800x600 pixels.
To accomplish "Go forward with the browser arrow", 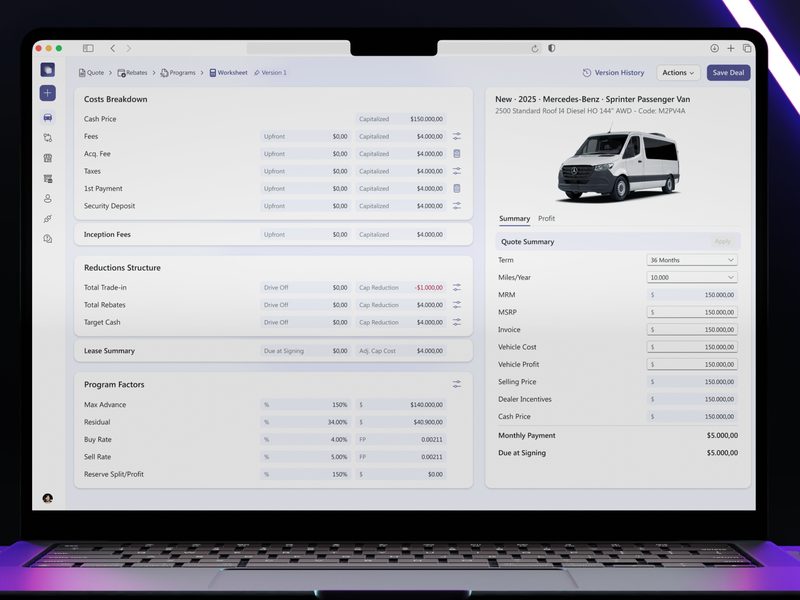I will (129, 48).
